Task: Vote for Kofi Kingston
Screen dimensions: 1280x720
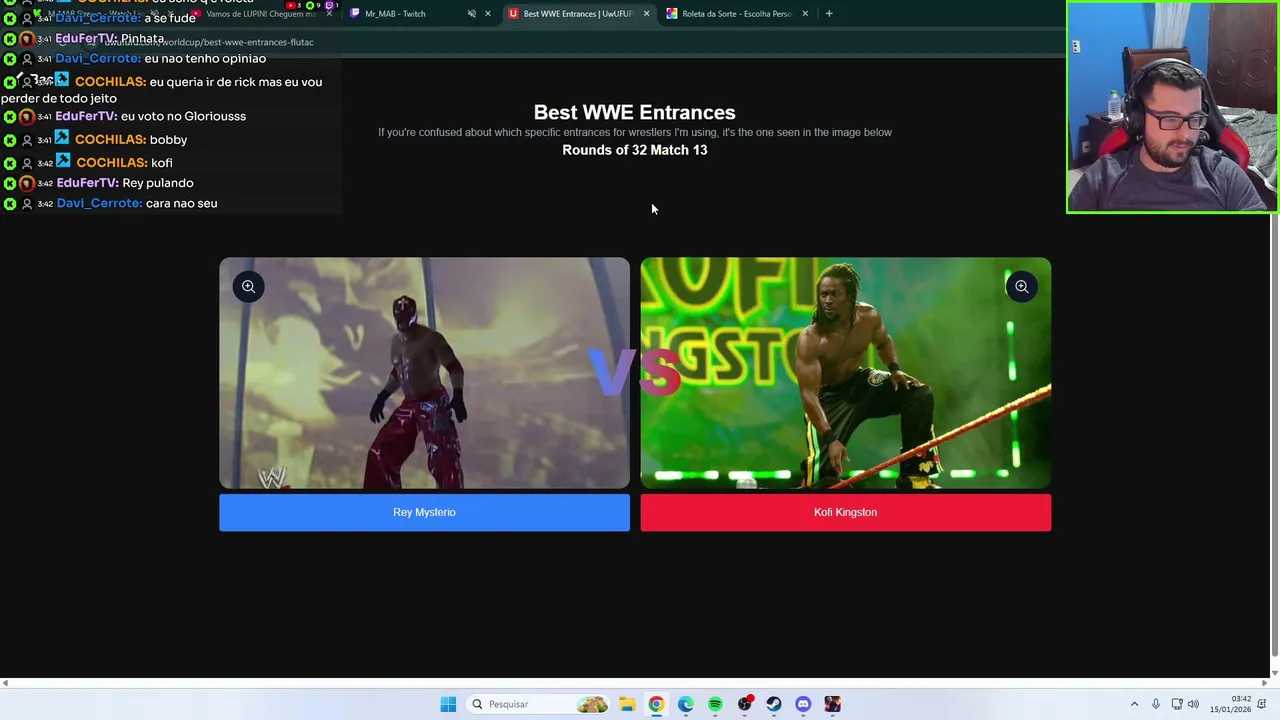Action: tap(845, 512)
